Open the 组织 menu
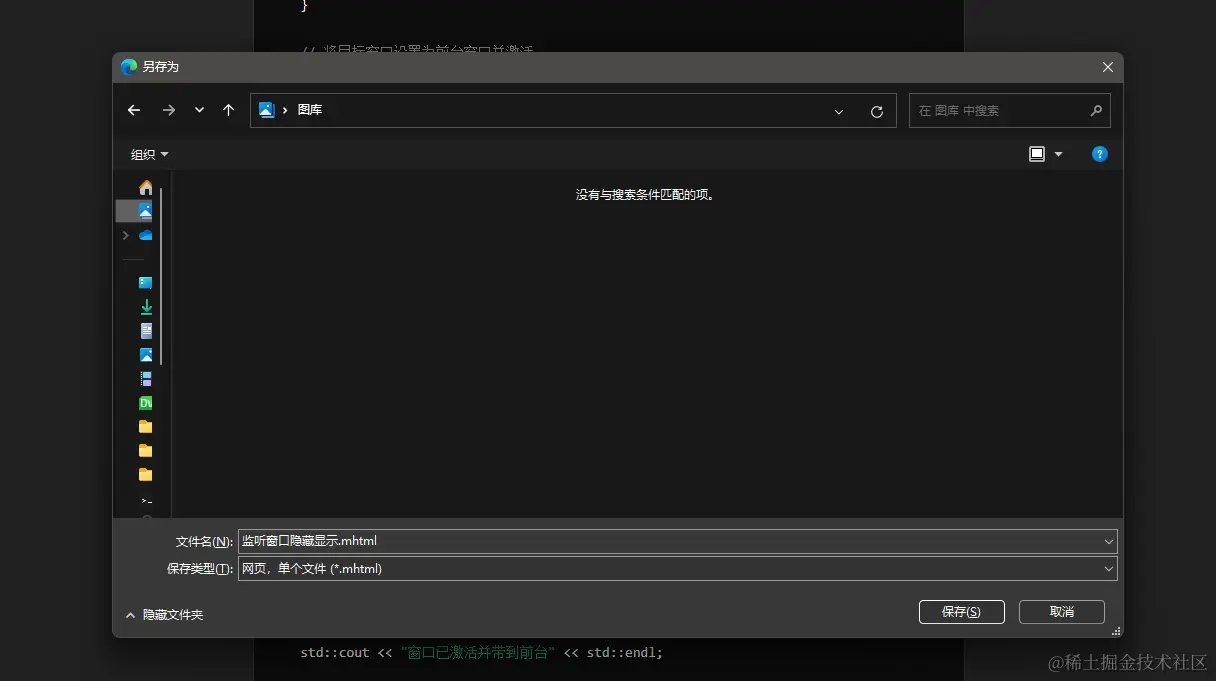1216x681 pixels. [150, 154]
